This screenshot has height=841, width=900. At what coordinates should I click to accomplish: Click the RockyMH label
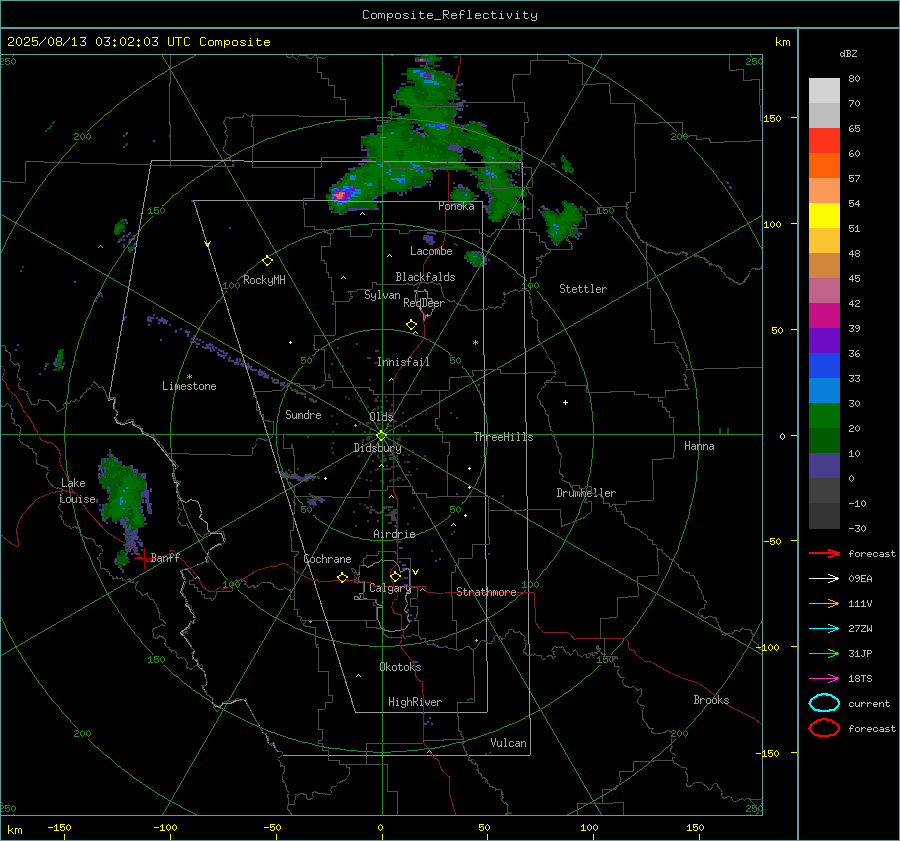coord(264,280)
